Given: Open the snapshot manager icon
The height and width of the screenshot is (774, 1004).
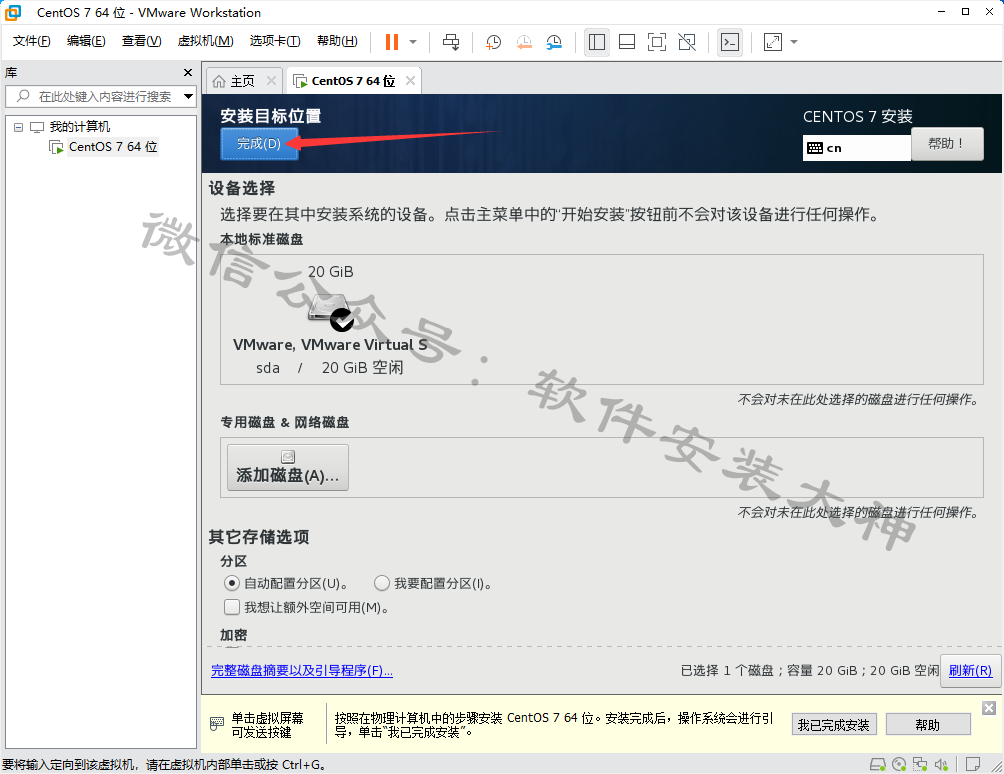Looking at the screenshot, I should 554,42.
